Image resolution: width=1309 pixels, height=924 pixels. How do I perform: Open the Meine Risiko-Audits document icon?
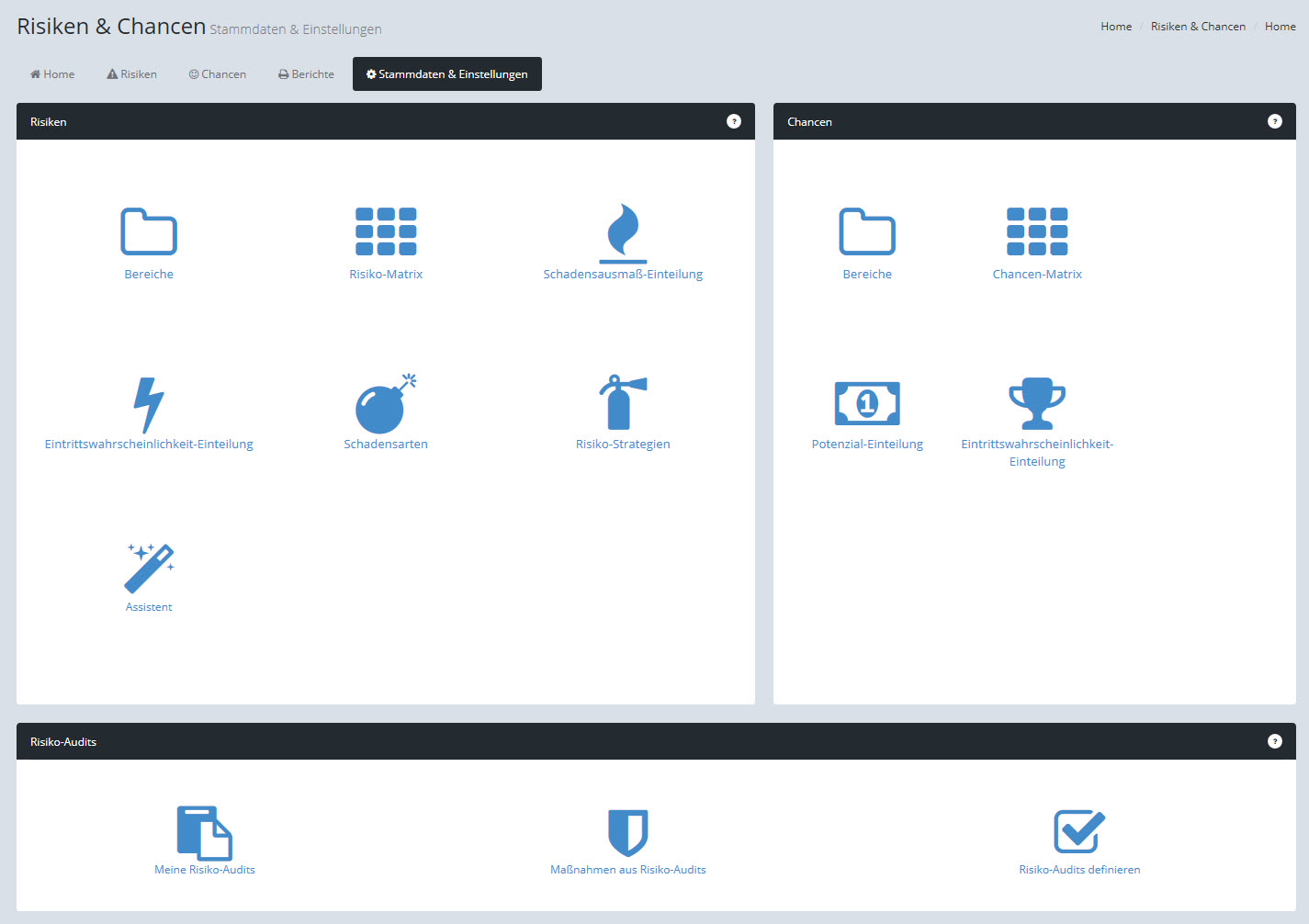pyautogui.click(x=204, y=832)
